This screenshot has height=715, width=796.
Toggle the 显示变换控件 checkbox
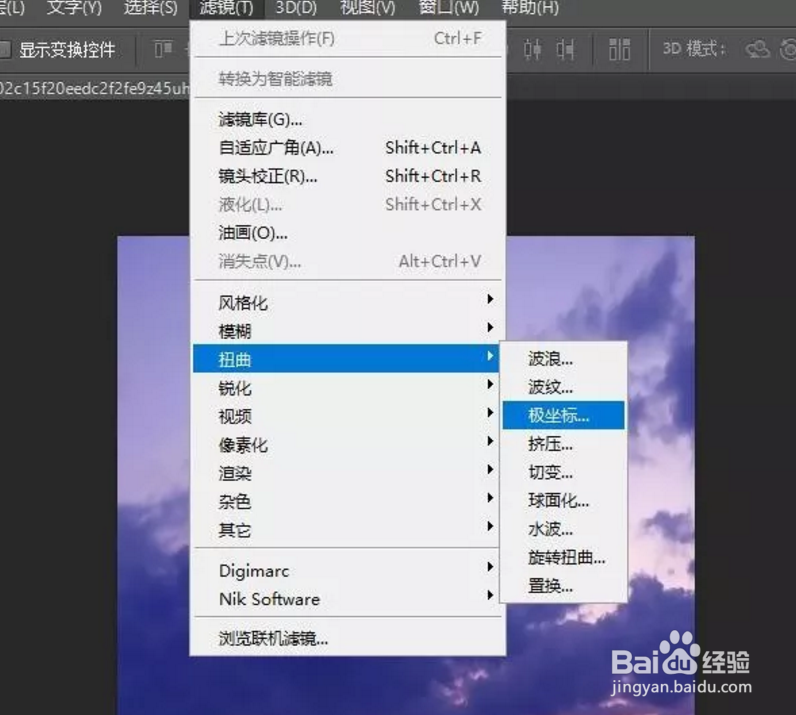pos(5,50)
